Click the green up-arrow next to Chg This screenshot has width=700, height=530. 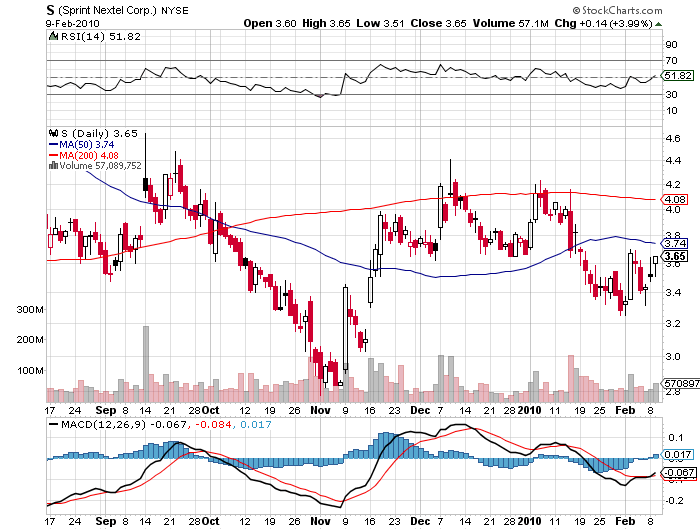[x=658, y=24]
